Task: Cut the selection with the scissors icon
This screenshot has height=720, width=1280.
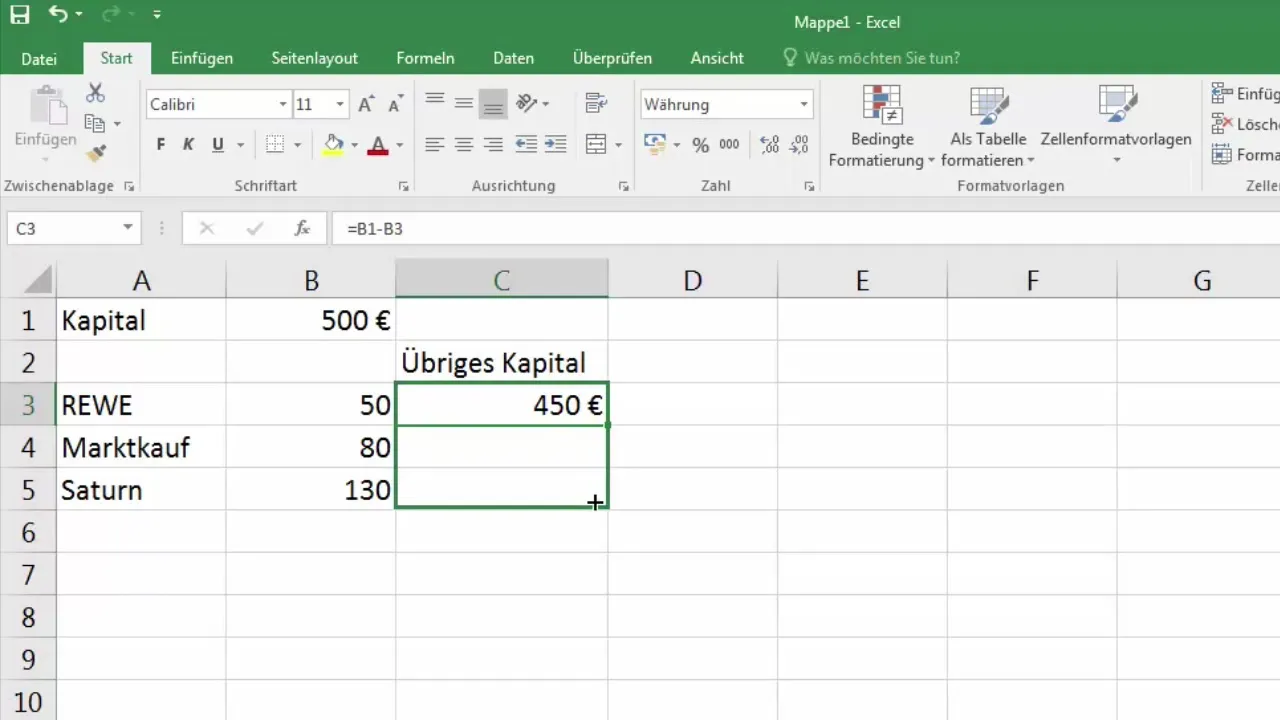Action: 96,93
